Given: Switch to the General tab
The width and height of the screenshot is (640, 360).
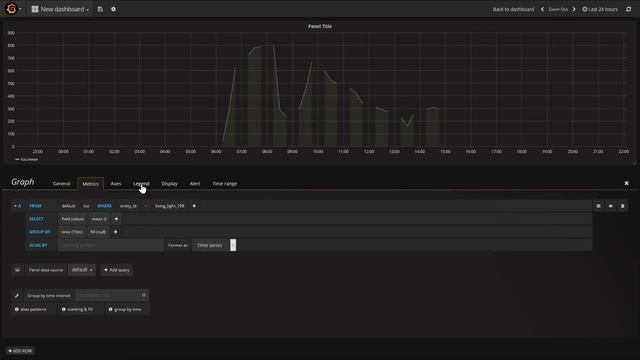Looking at the screenshot, I should click(61, 184).
